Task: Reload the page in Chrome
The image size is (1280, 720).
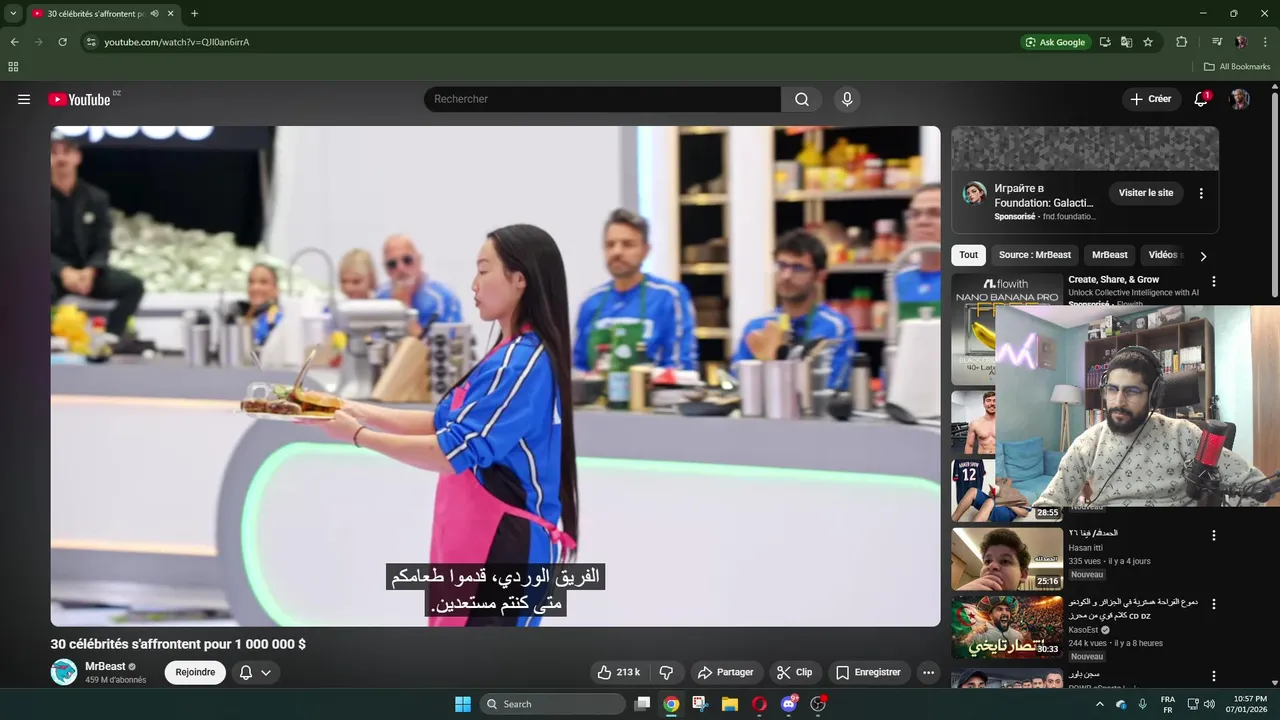Action: point(62,42)
